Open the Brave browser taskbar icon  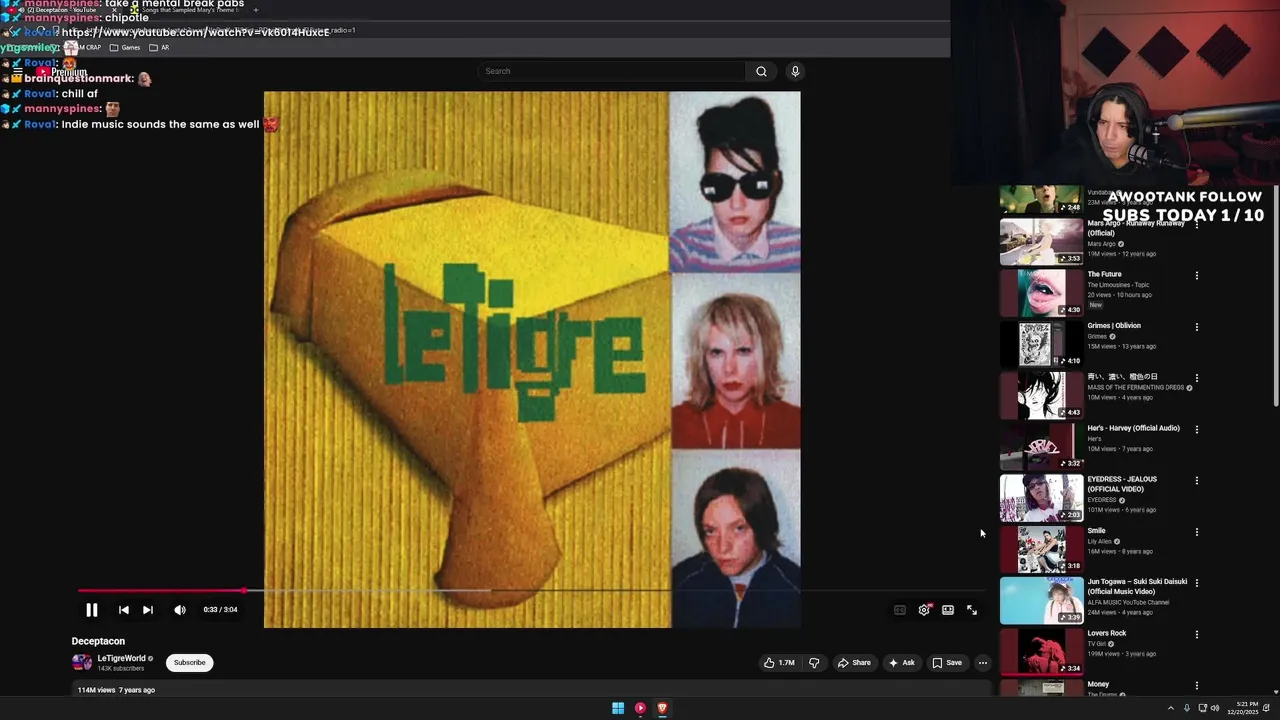662,708
